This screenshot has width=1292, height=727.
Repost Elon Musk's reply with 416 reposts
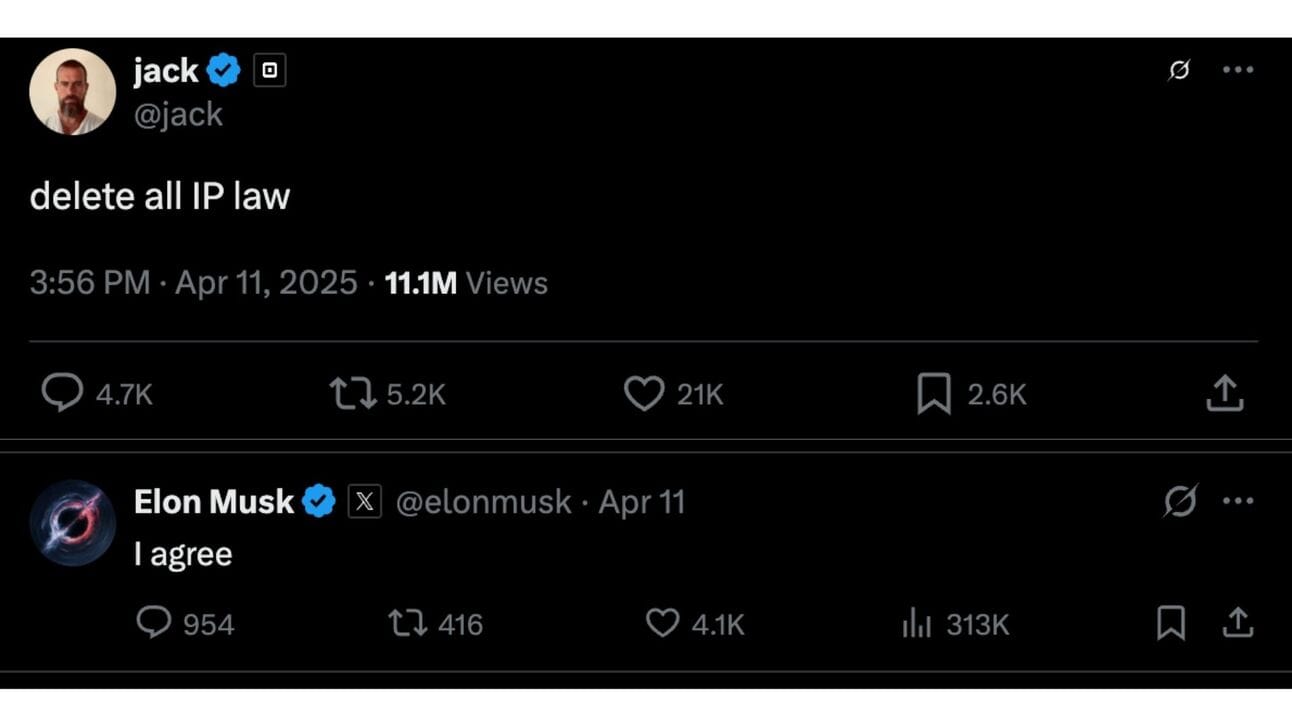tap(407, 624)
